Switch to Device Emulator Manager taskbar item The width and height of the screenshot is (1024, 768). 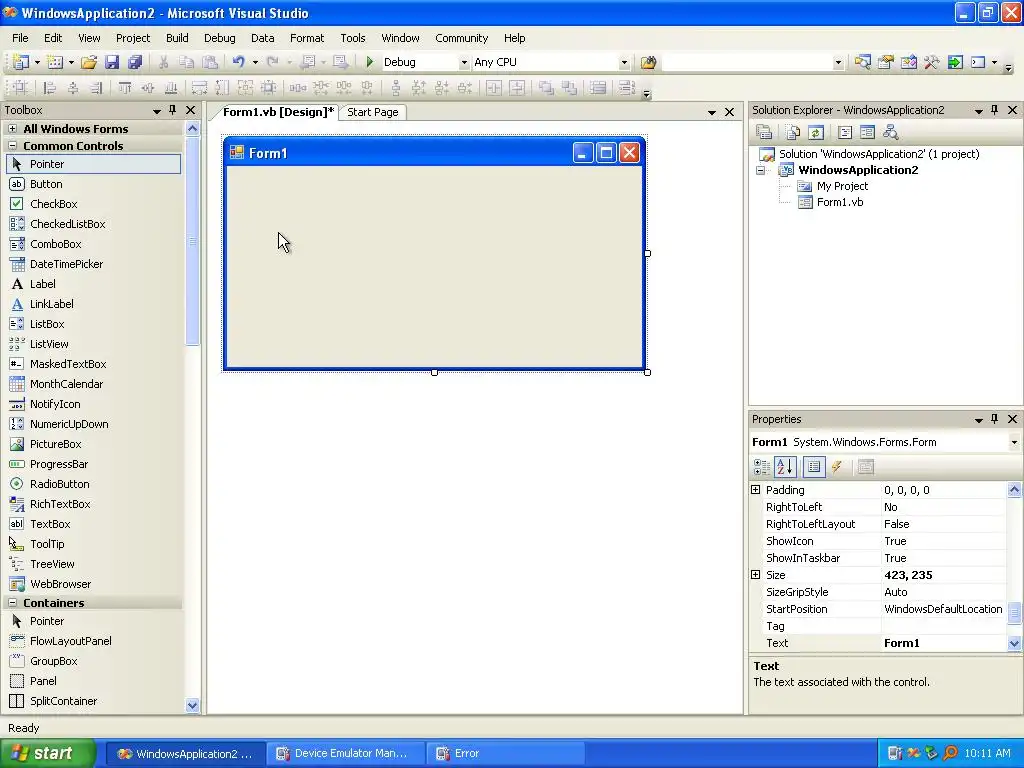pyautogui.click(x=345, y=754)
